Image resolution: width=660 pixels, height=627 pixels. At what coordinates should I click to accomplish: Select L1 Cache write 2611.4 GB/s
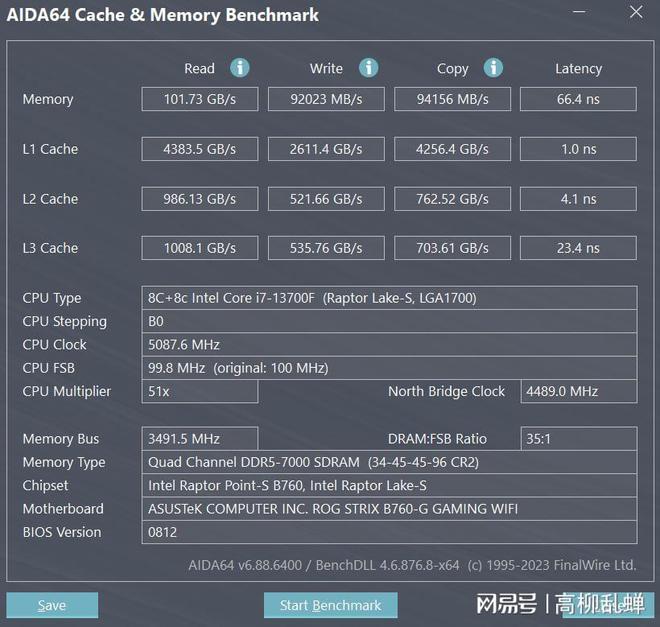coord(326,149)
